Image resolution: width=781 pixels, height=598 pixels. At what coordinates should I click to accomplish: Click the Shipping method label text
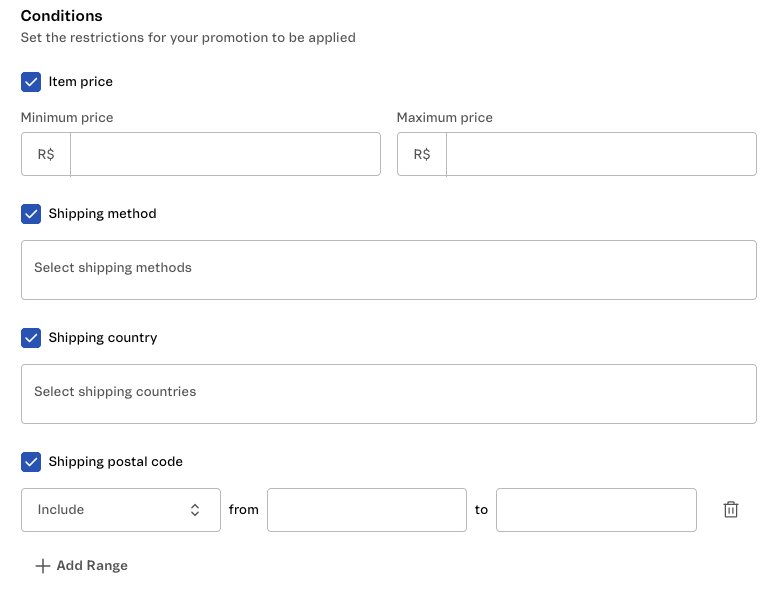(102, 214)
